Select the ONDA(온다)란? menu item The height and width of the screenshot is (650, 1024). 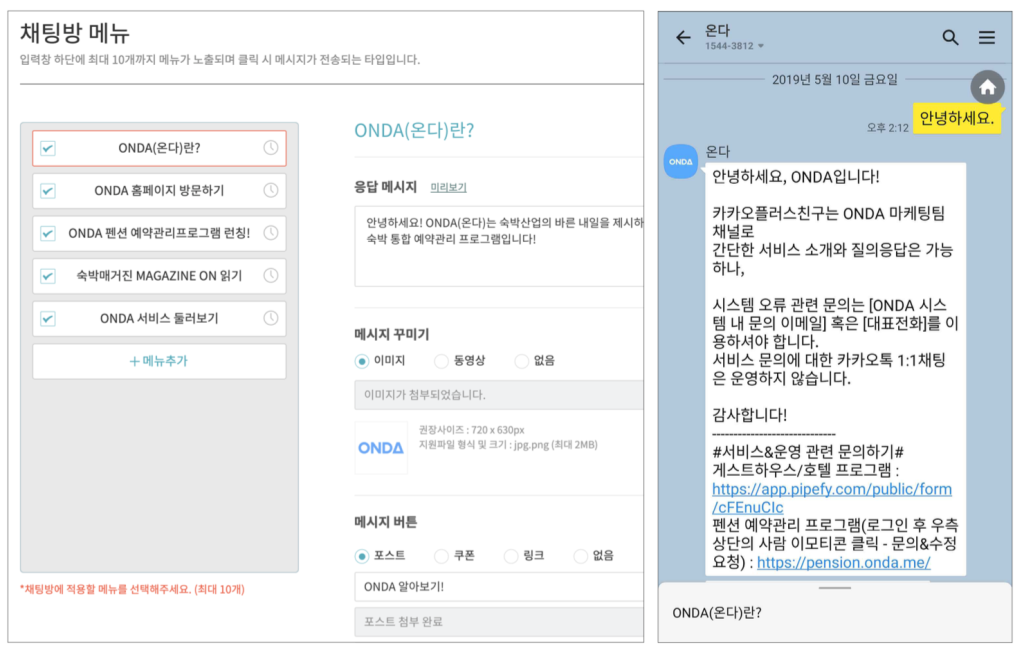tap(159, 148)
